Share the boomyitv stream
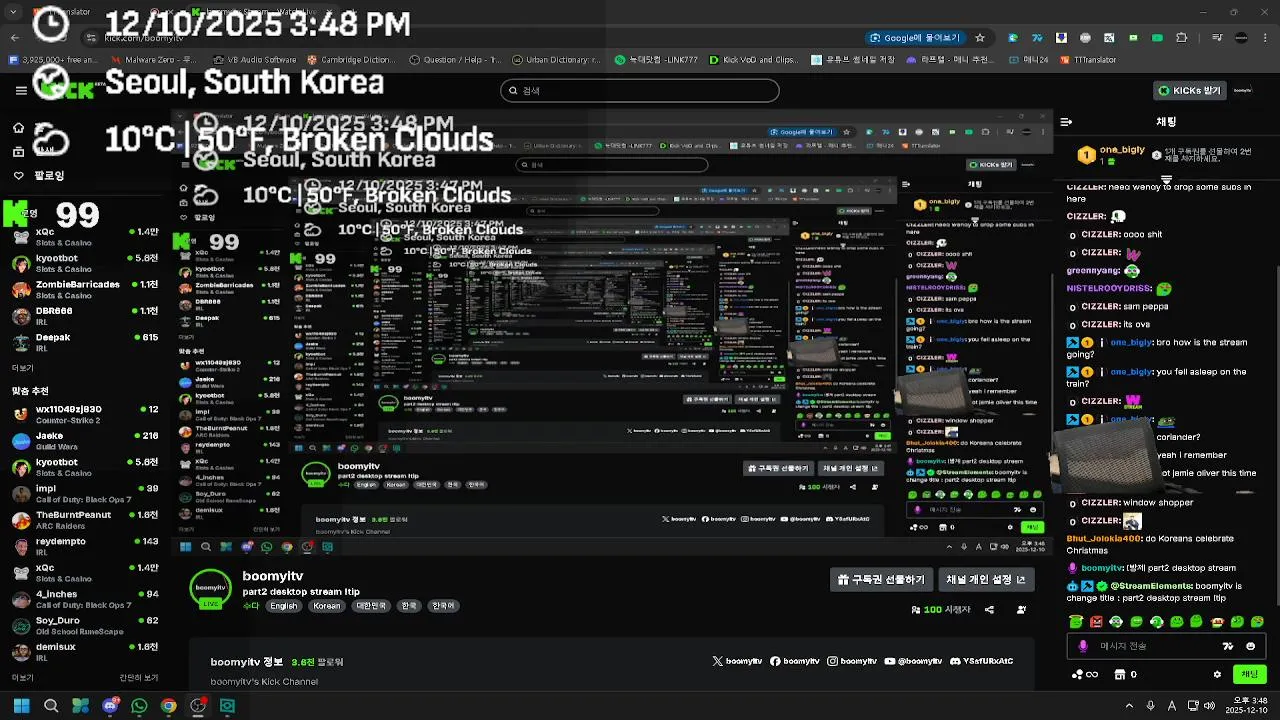Screen dimensions: 1280x720 [x=989, y=609]
